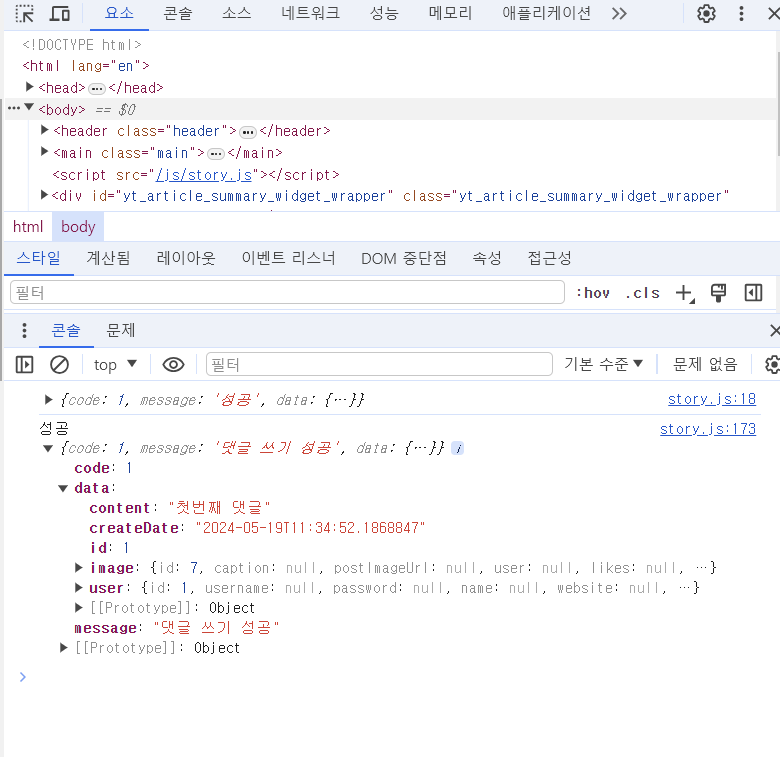Show the console sidebar icon

point(24,365)
